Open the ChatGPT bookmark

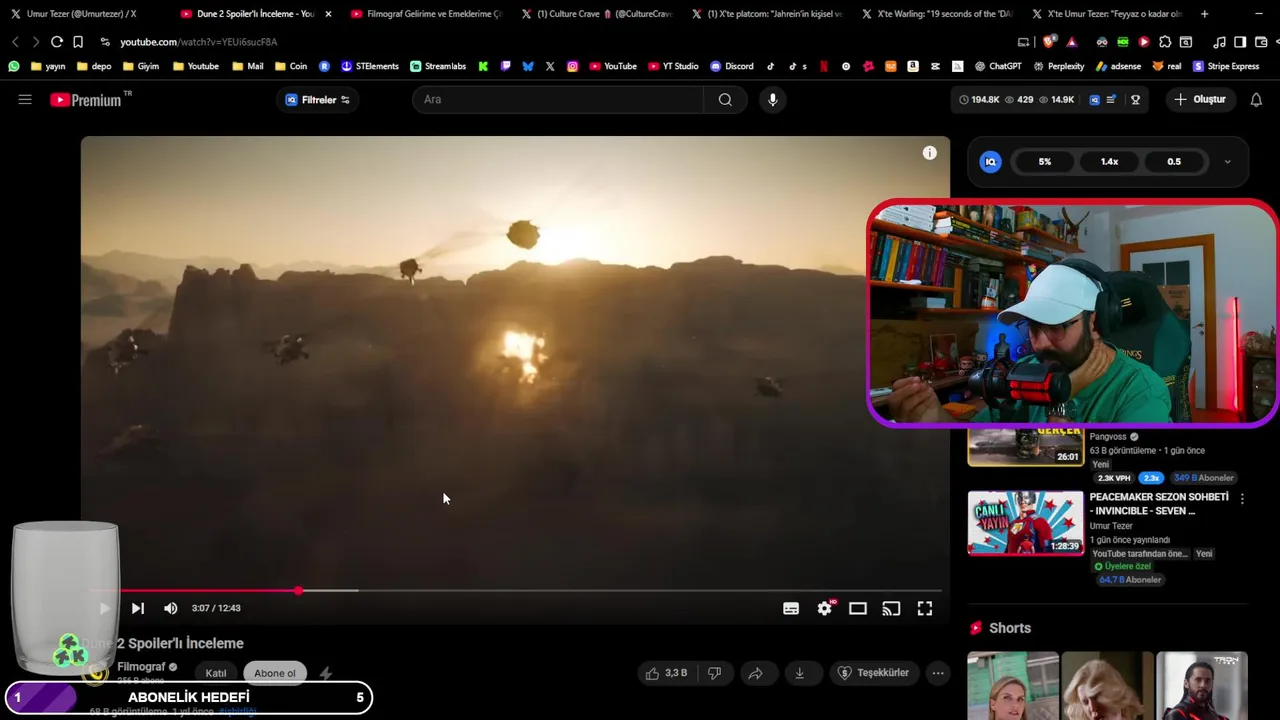(x=998, y=66)
